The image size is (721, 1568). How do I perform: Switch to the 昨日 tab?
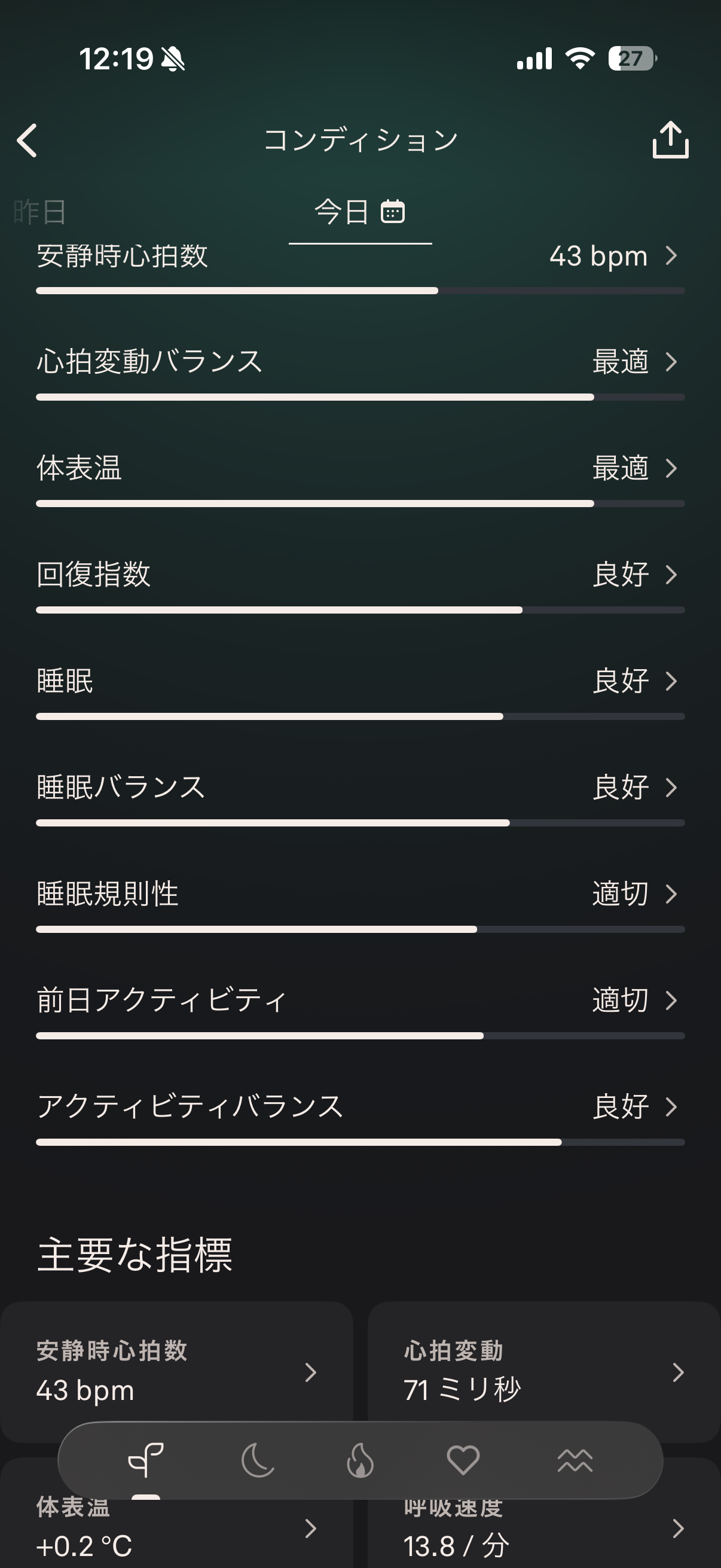tap(40, 212)
